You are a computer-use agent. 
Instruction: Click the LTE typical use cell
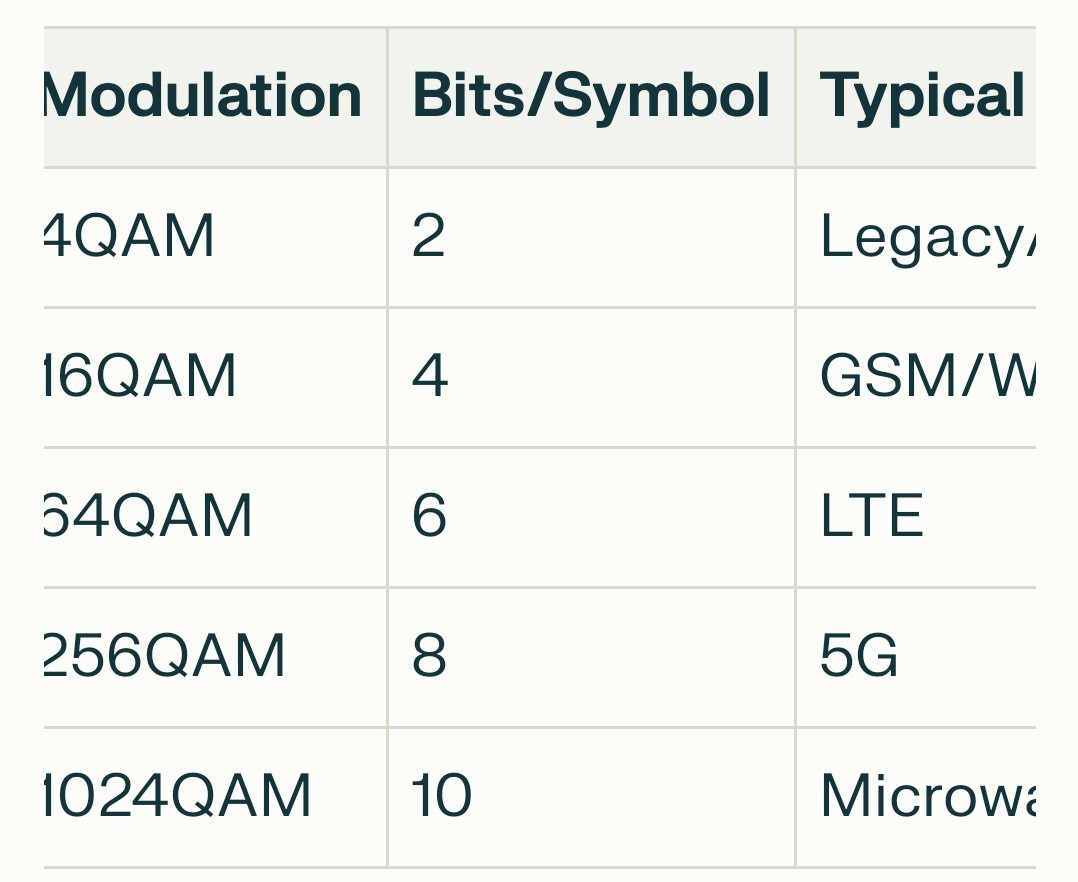[x=916, y=518]
